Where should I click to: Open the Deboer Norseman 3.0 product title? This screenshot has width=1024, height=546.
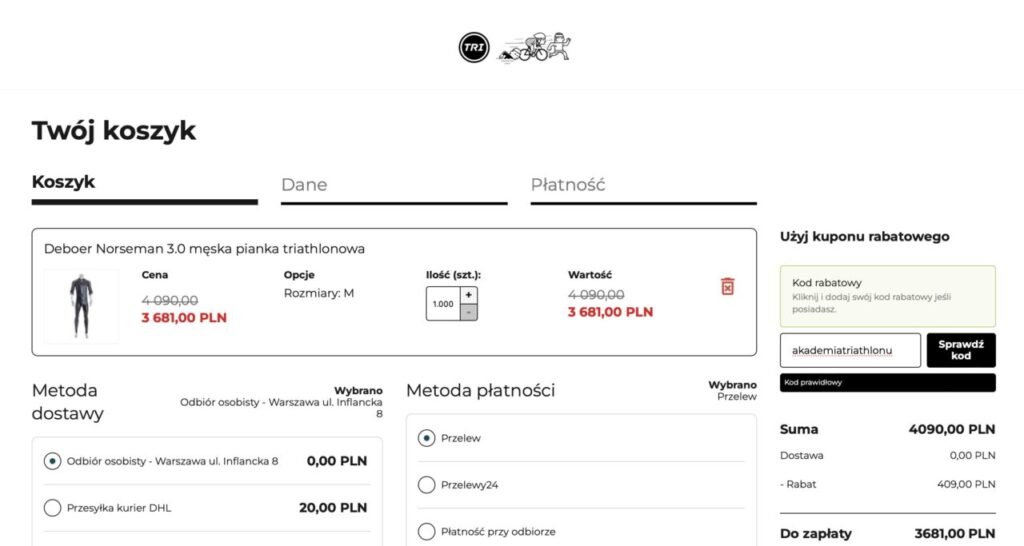[x=204, y=249]
